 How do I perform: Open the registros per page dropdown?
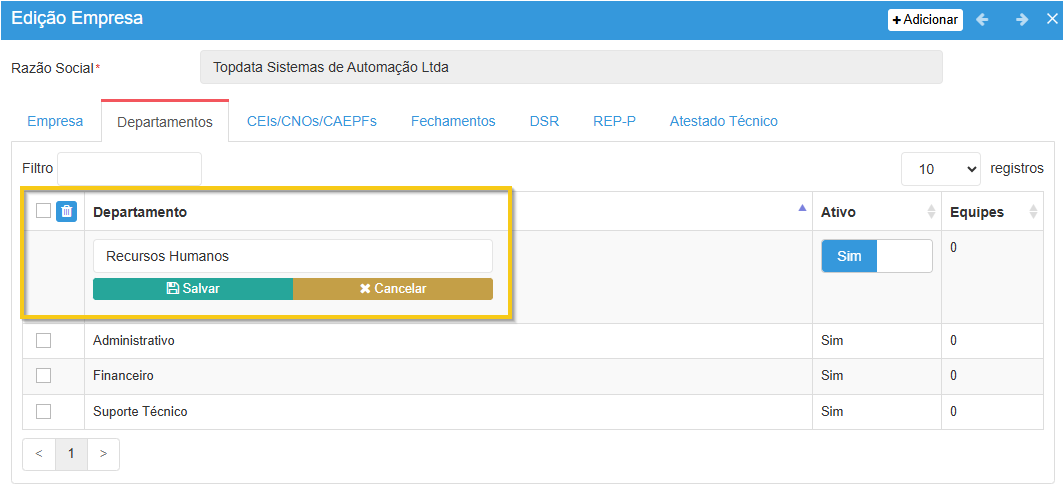point(940,169)
